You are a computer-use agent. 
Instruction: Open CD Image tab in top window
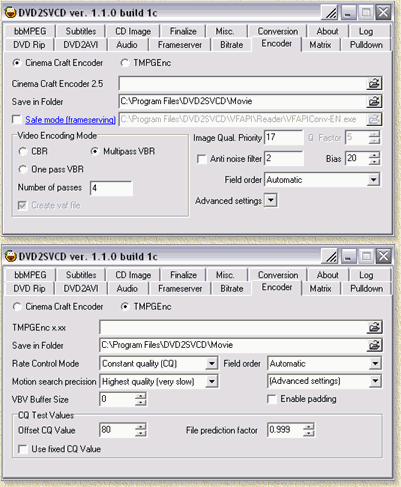point(133,31)
